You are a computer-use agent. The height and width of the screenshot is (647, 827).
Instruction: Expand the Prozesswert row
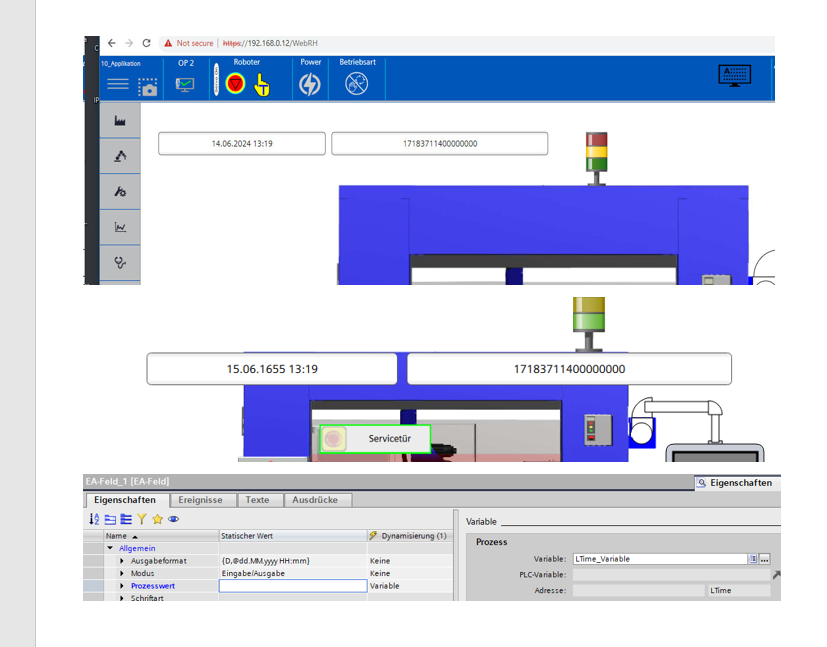click(122, 586)
